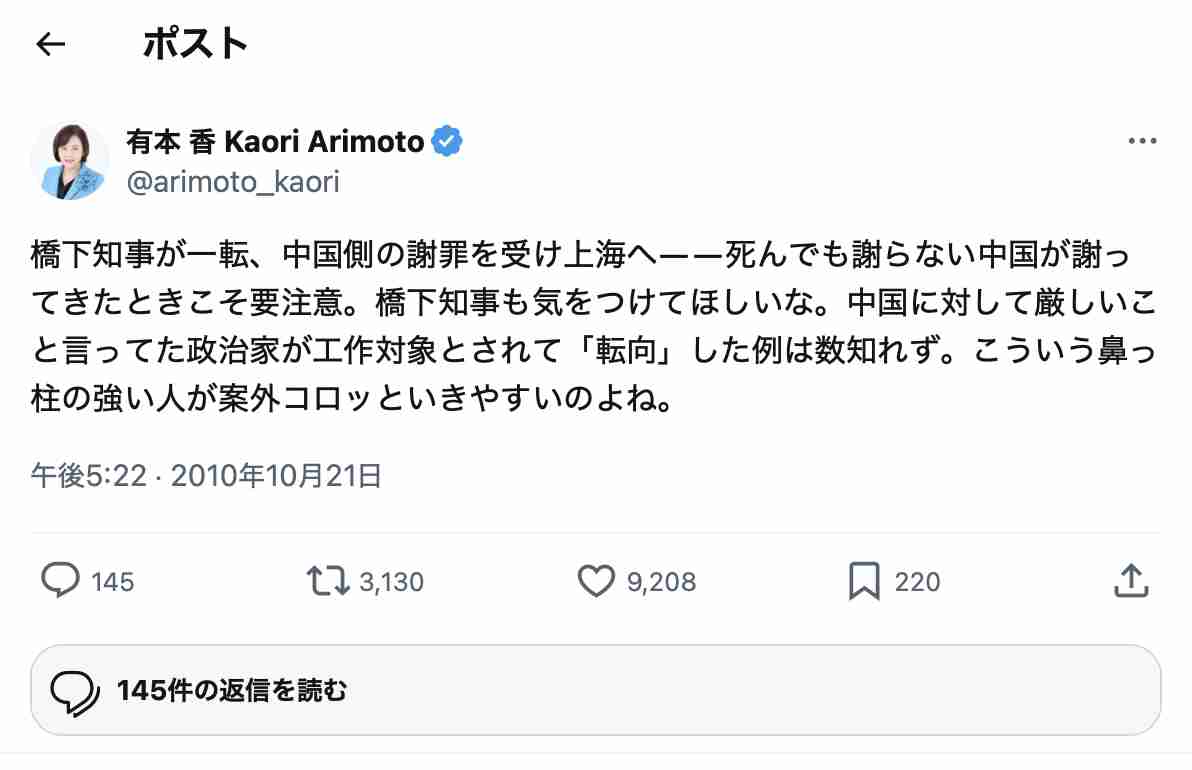Click the verified badge next to the name

pos(447,141)
